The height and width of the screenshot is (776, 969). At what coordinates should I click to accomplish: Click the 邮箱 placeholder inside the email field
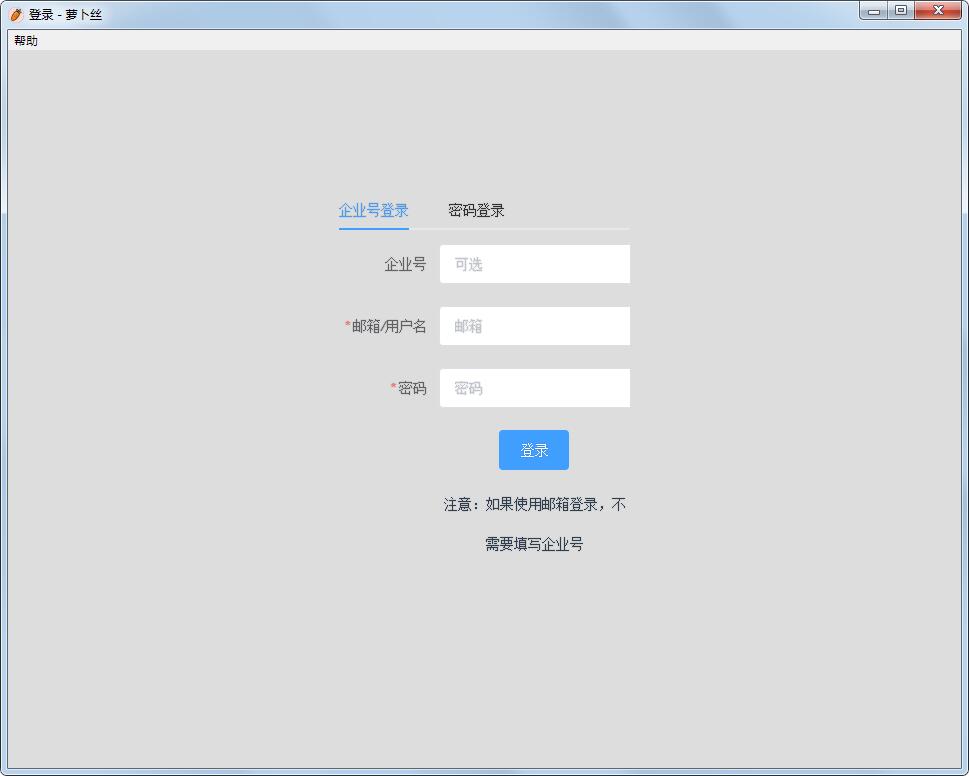click(x=470, y=325)
